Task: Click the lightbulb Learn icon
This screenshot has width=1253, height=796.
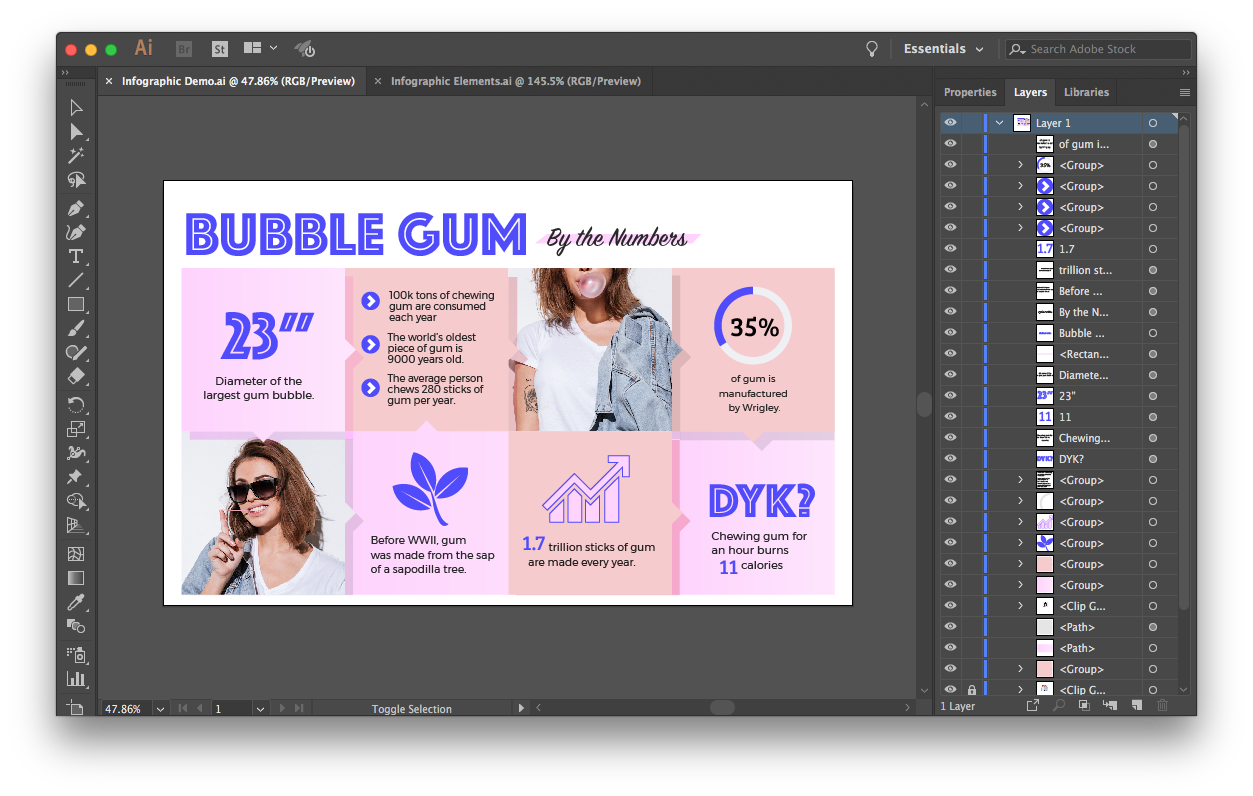Action: click(x=872, y=48)
